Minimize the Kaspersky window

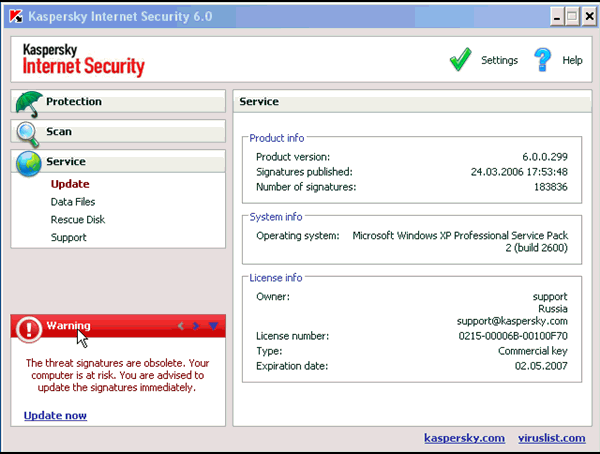557,17
